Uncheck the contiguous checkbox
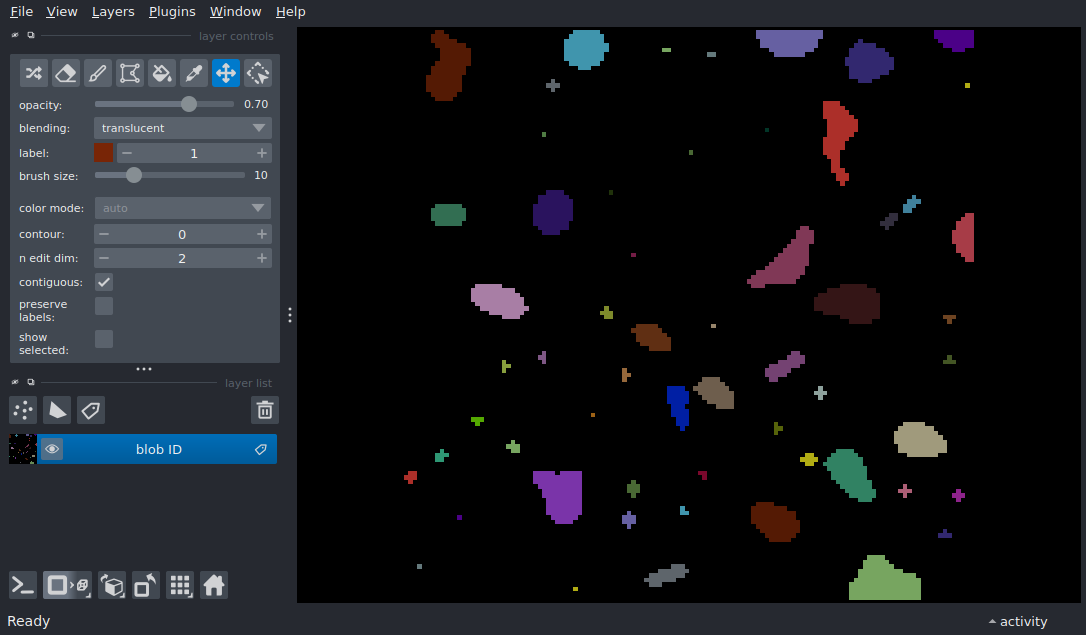1086x635 pixels. coord(104,282)
